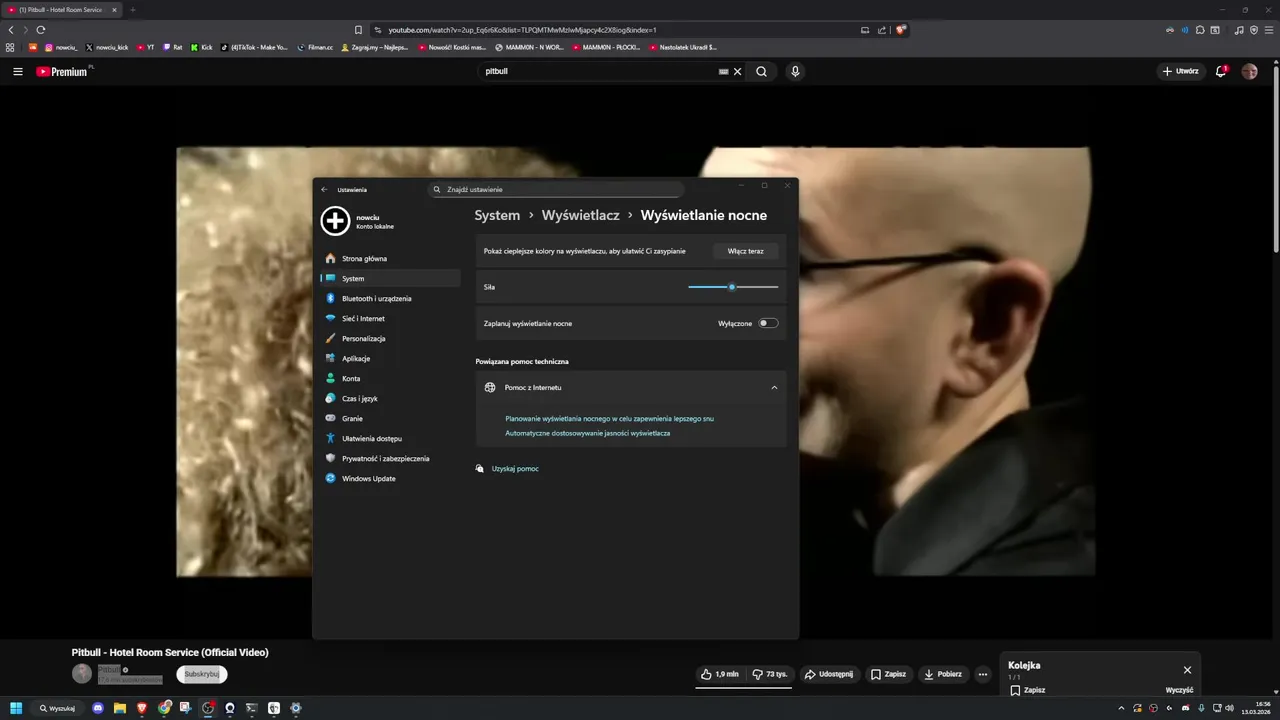Viewport: 1280px width, 720px height.
Task: Open File Explorer from the taskbar
Action: pyautogui.click(x=120, y=708)
